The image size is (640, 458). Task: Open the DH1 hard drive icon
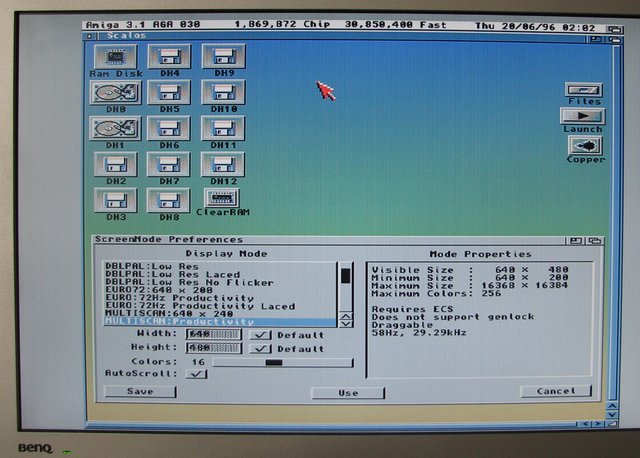(114, 129)
